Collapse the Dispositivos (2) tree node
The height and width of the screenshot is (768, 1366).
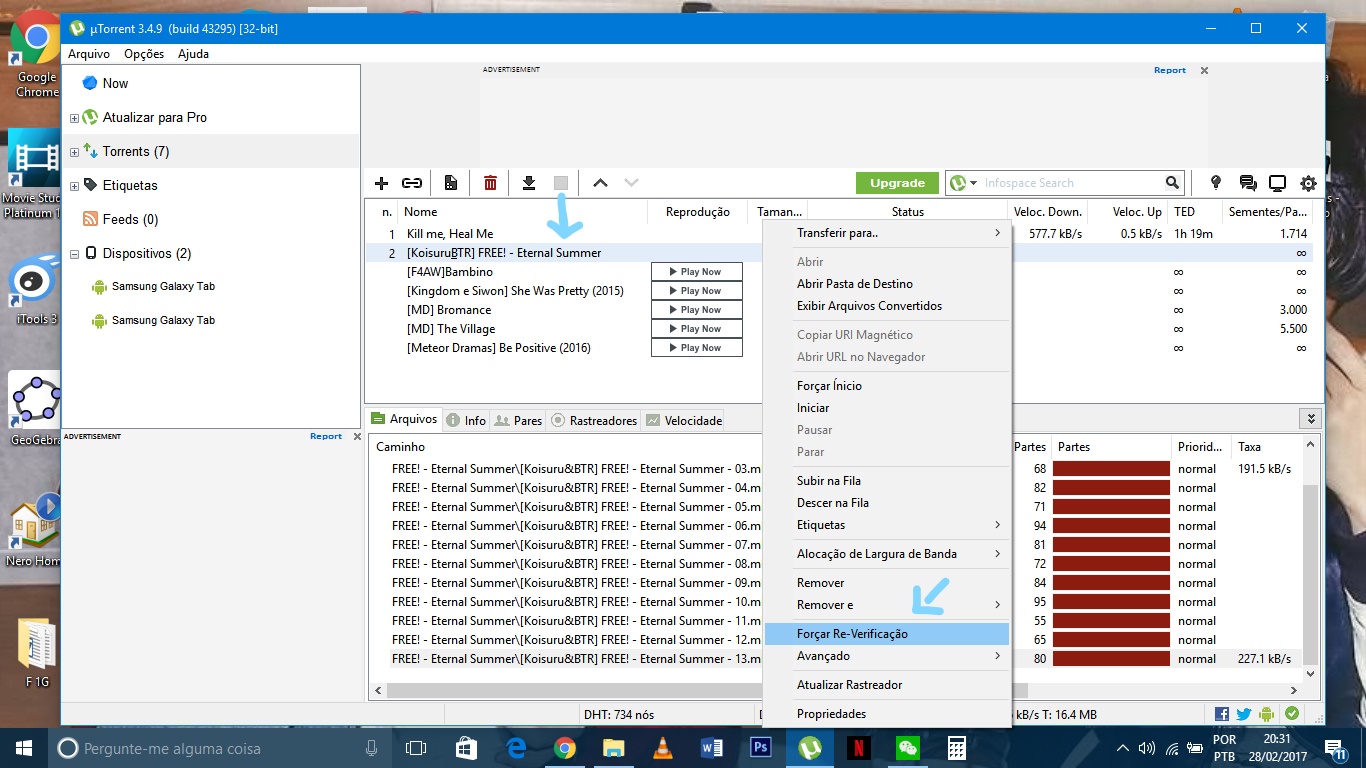(74, 254)
